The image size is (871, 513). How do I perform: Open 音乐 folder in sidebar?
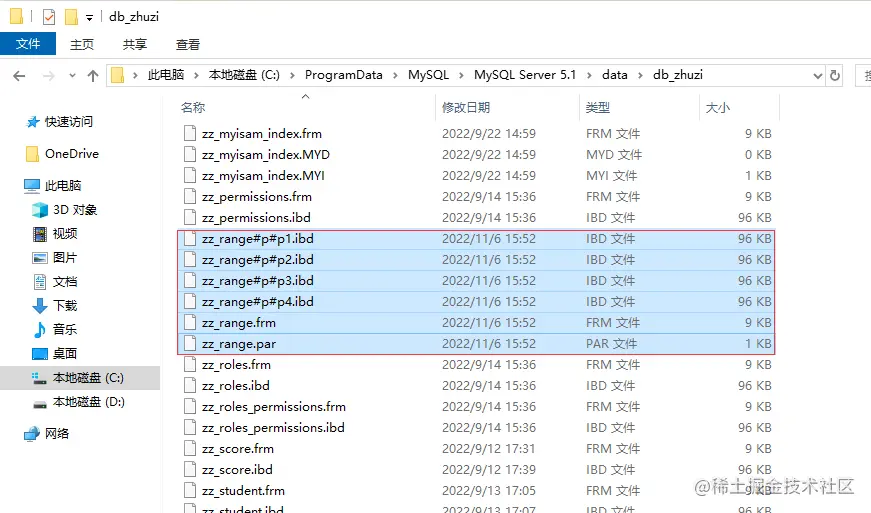pos(64,329)
